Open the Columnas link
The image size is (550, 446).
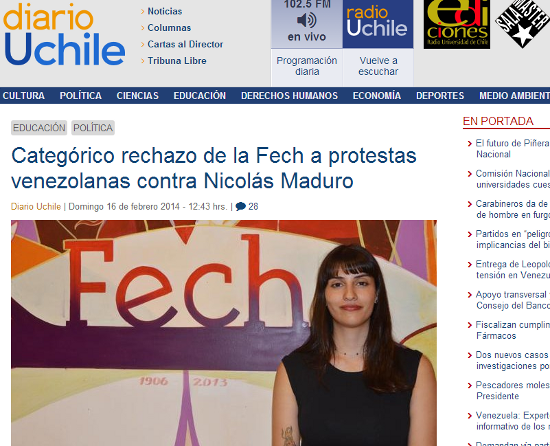point(169,28)
